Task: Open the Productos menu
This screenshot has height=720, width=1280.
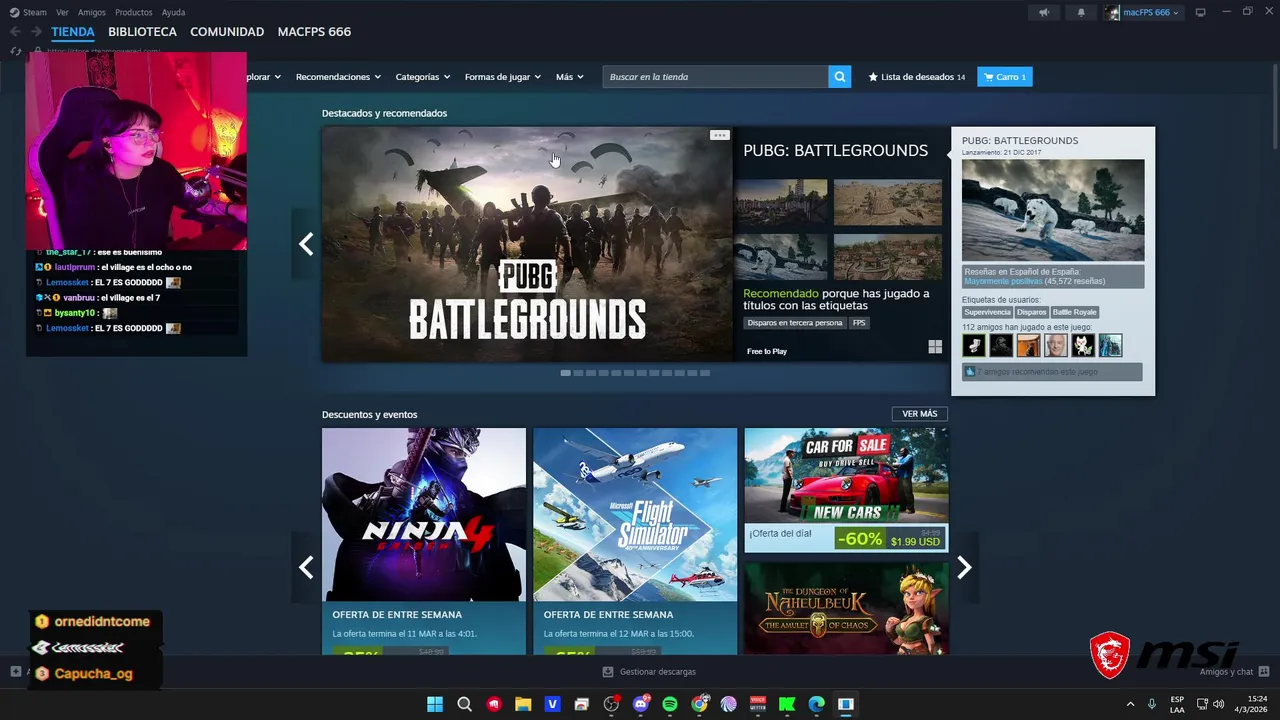Action: pyautogui.click(x=134, y=12)
